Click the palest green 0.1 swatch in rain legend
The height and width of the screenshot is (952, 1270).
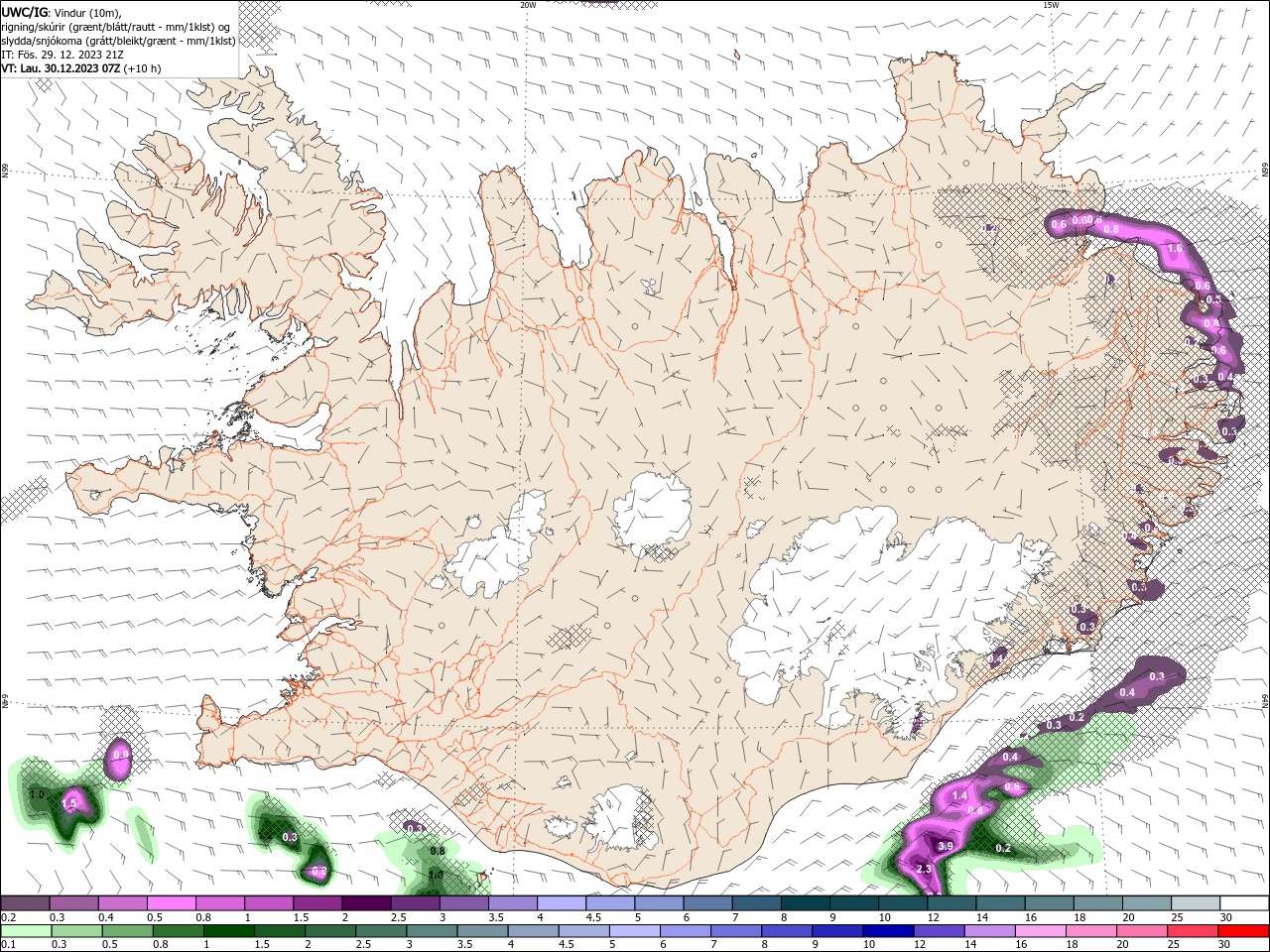27,931
